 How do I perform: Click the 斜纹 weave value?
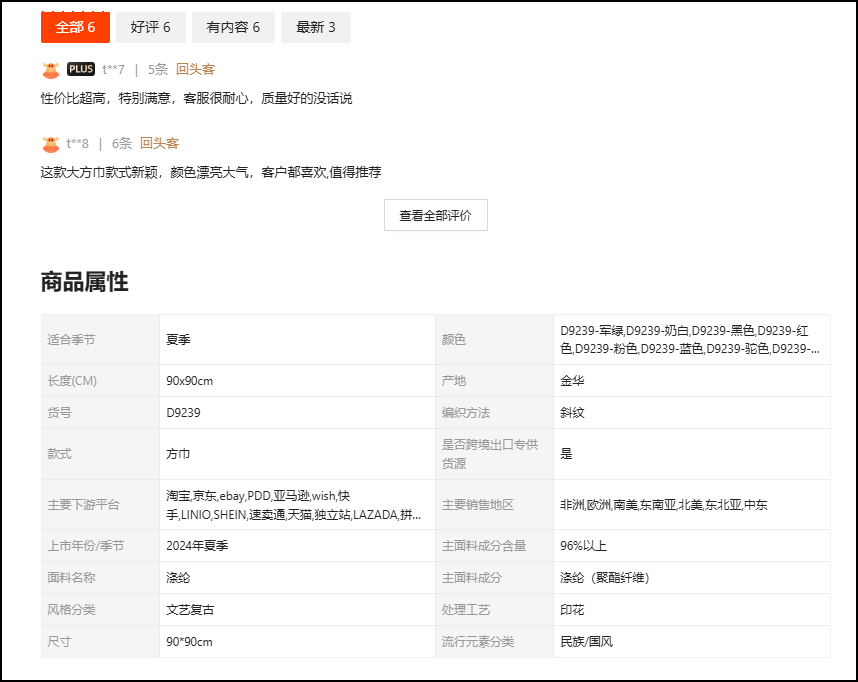[x=572, y=413]
